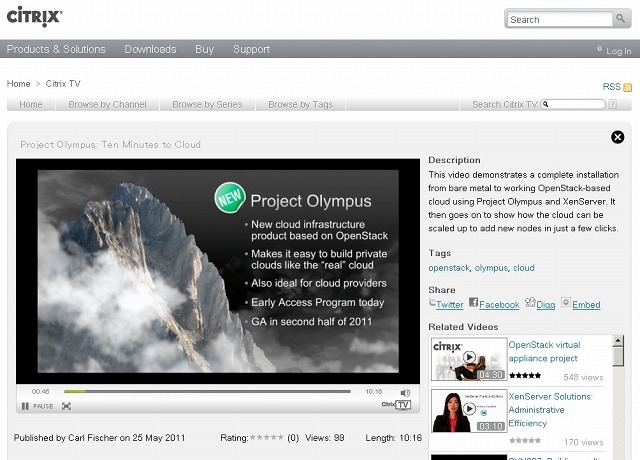640x460 pixels.
Task: Open the Downloads menu
Action: tap(150, 49)
